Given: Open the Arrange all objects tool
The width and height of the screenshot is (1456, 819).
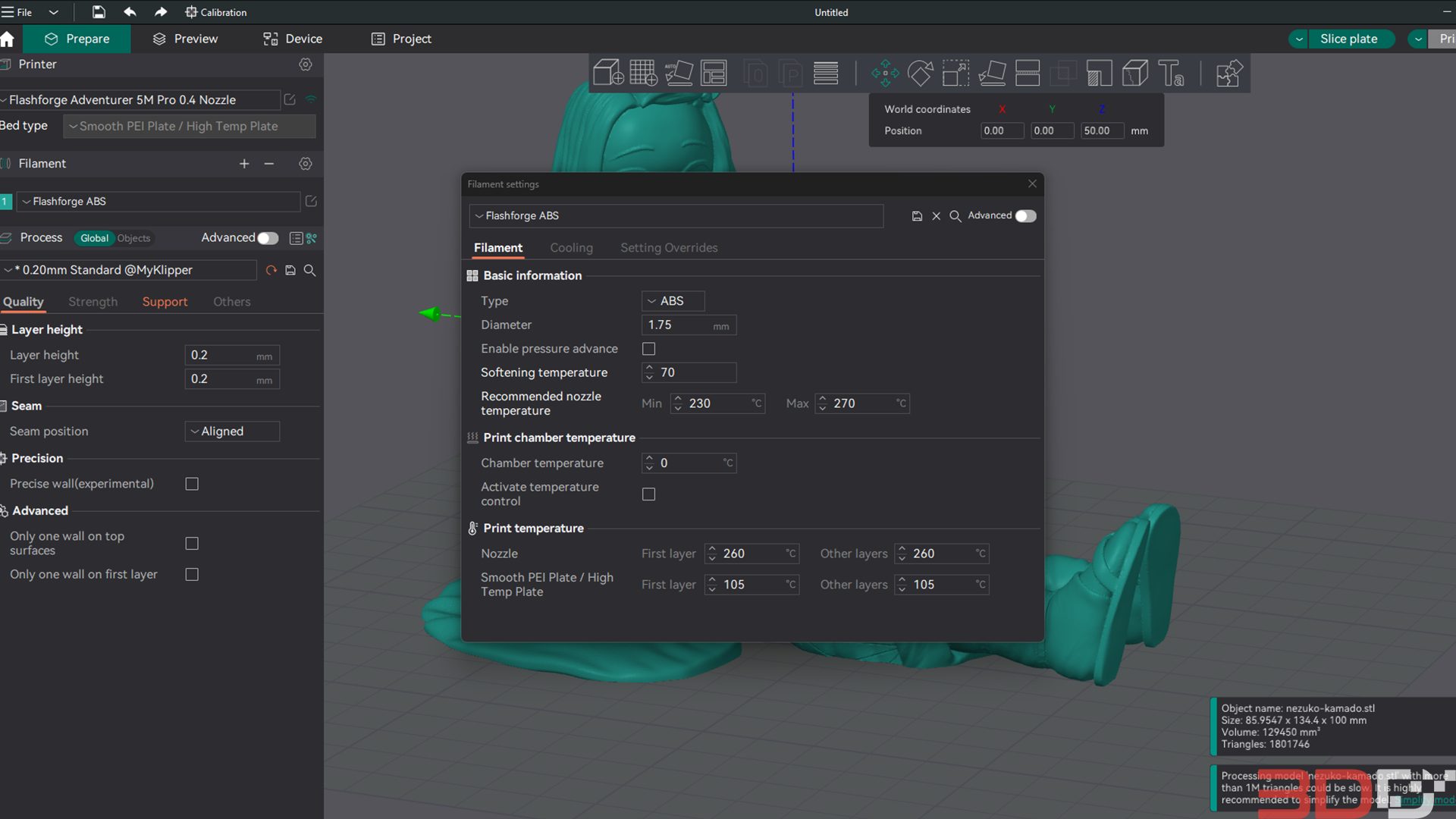Looking at the screenshot, I should tap(714, 73).
